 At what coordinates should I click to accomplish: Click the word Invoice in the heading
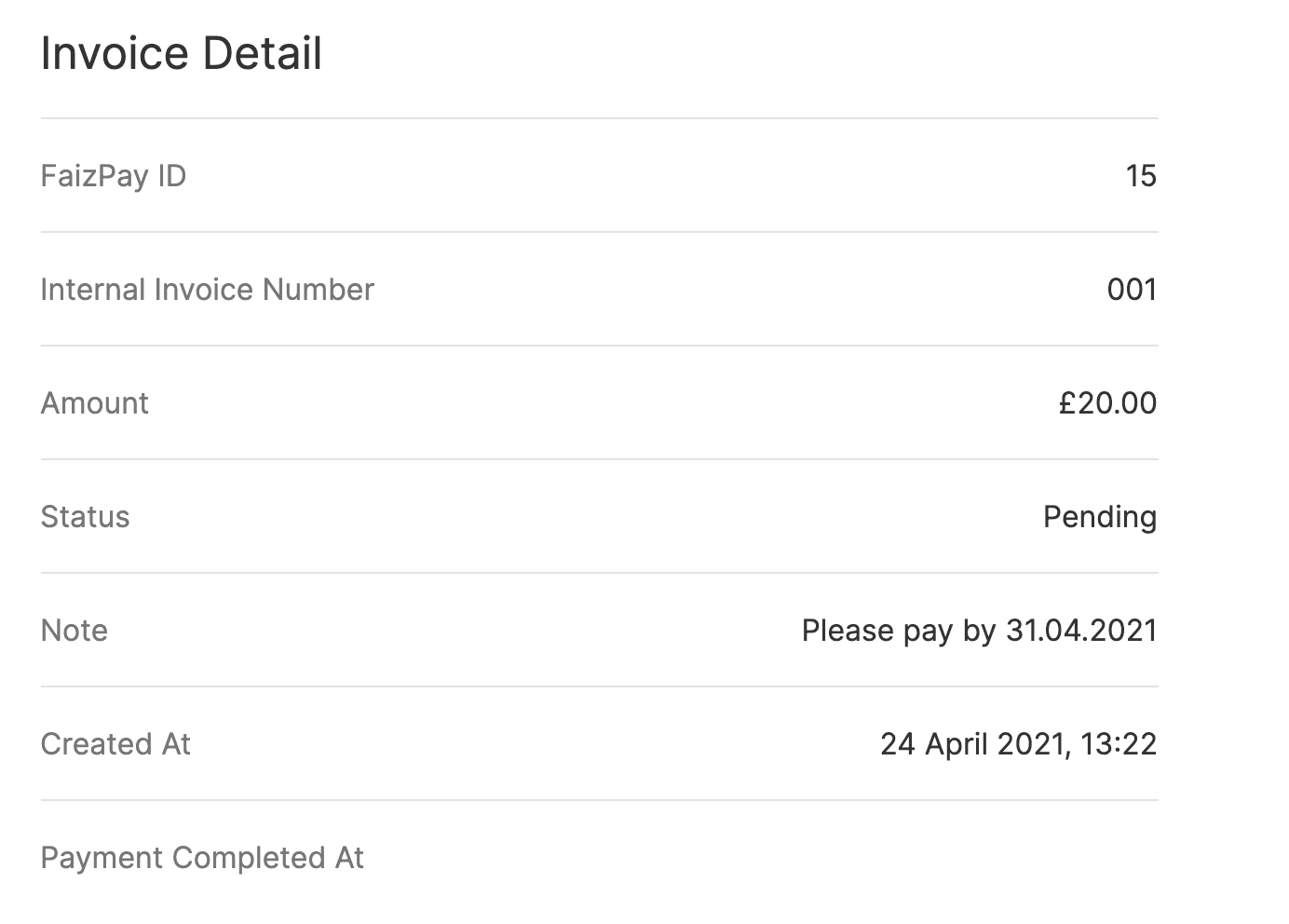(x=115, y=53)
